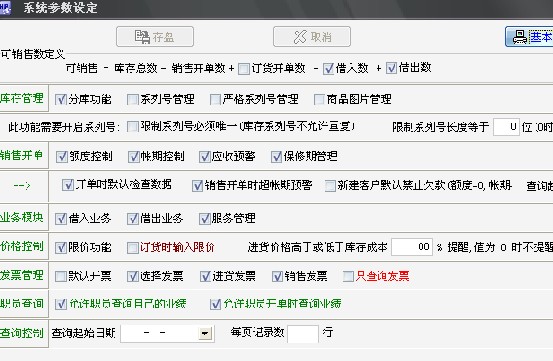Click the 销售开单 section label
The width and height of the screenshot is (553, 361).
[x=22, y=155]
